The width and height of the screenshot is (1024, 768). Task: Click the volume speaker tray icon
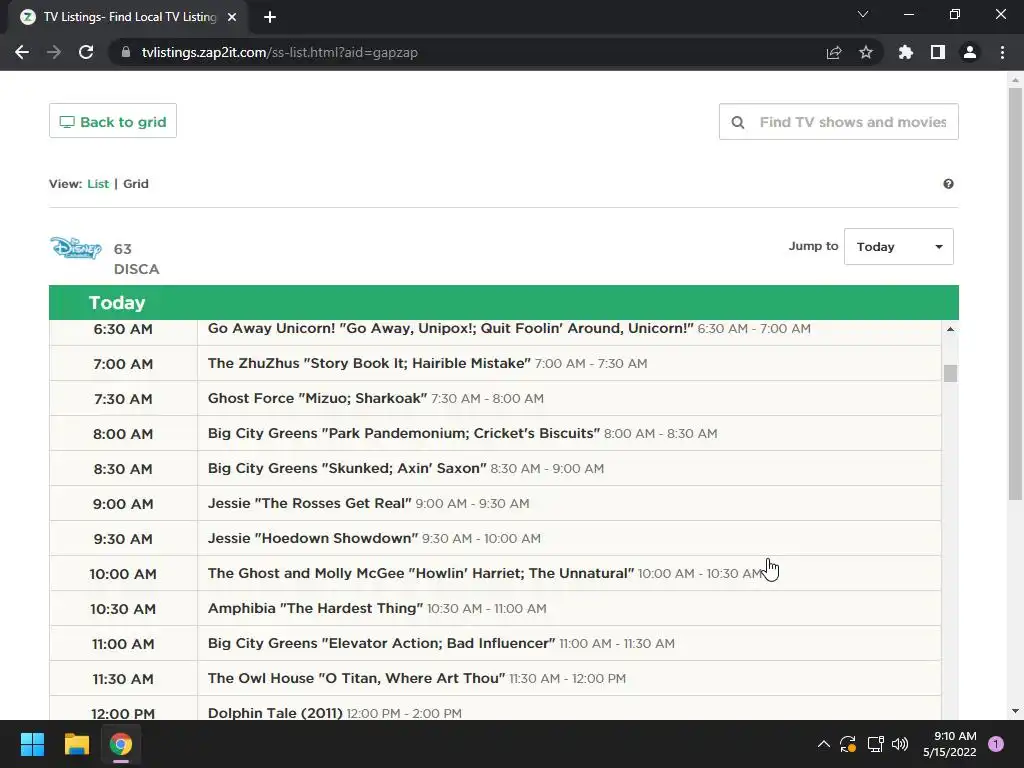click(x=900, y=744)
